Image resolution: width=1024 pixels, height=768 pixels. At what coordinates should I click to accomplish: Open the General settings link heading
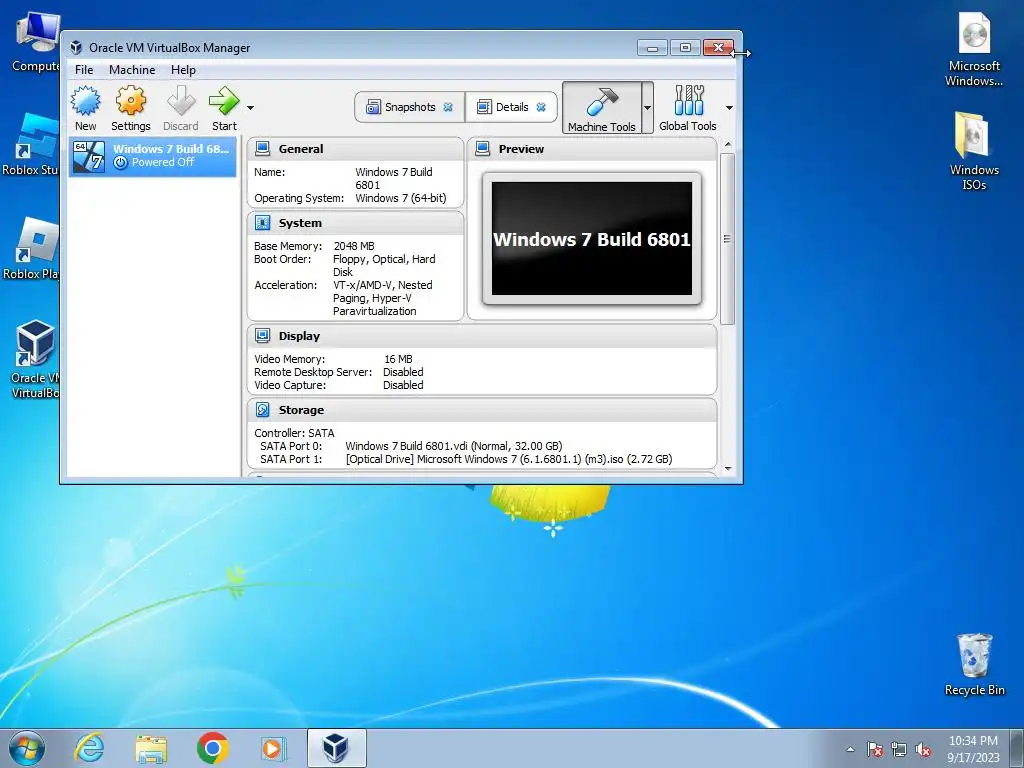point(300,149)
